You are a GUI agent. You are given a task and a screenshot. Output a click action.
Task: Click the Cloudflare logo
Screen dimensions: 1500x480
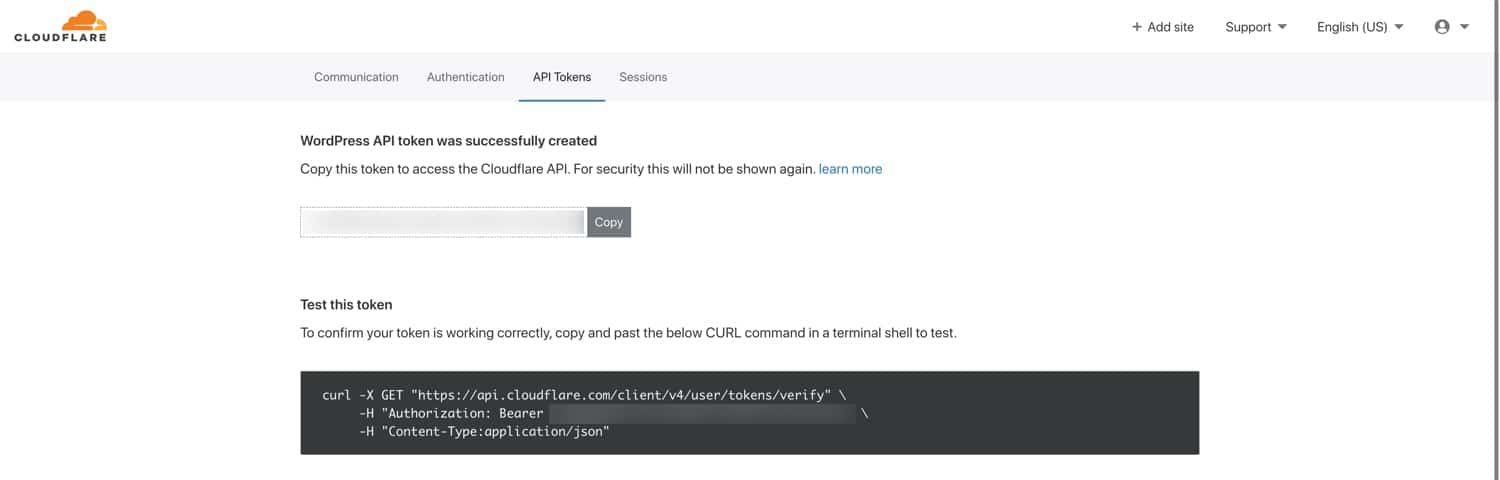pos(60,26)
